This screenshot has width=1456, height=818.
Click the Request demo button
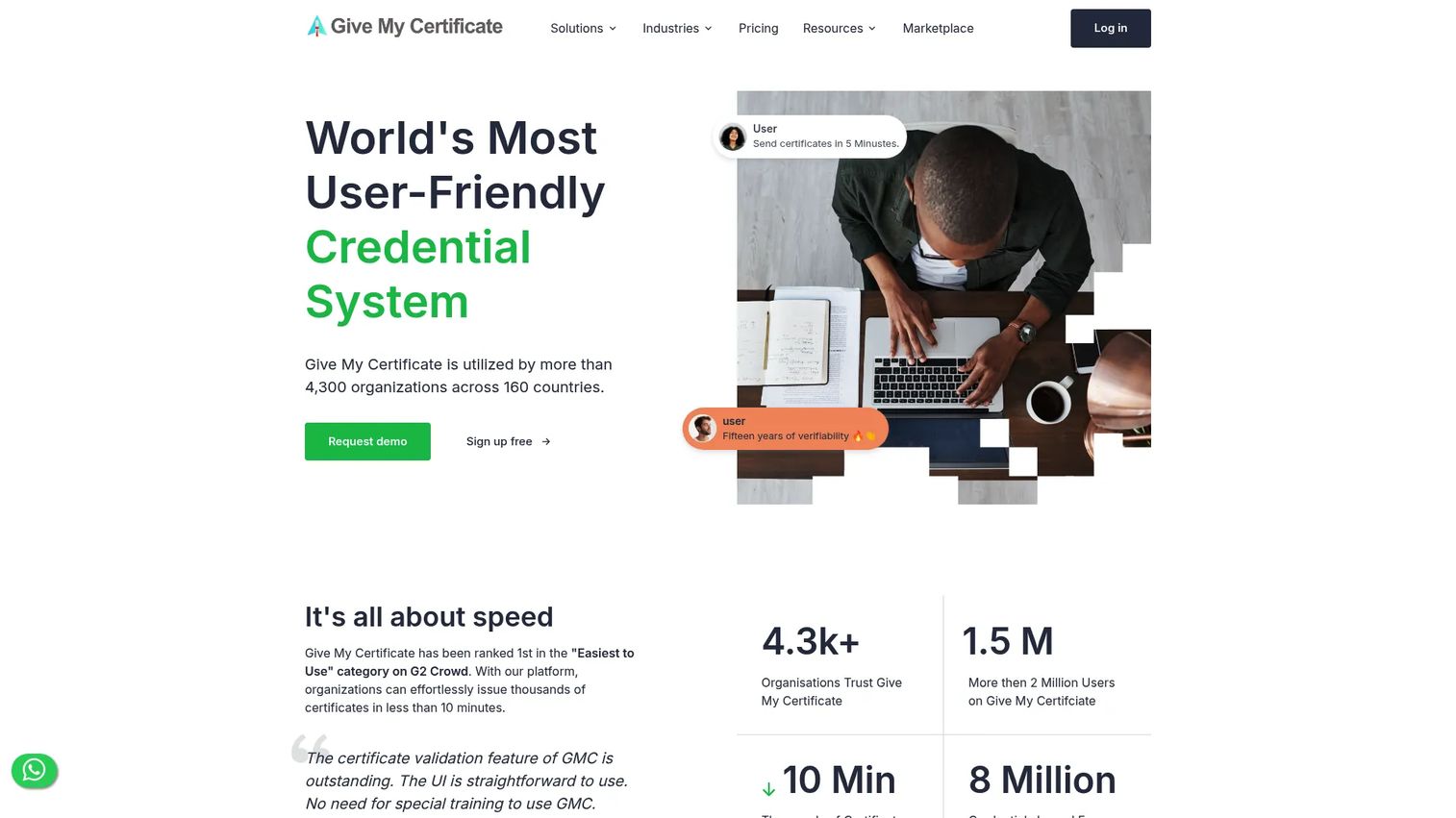tap(367, 441)
